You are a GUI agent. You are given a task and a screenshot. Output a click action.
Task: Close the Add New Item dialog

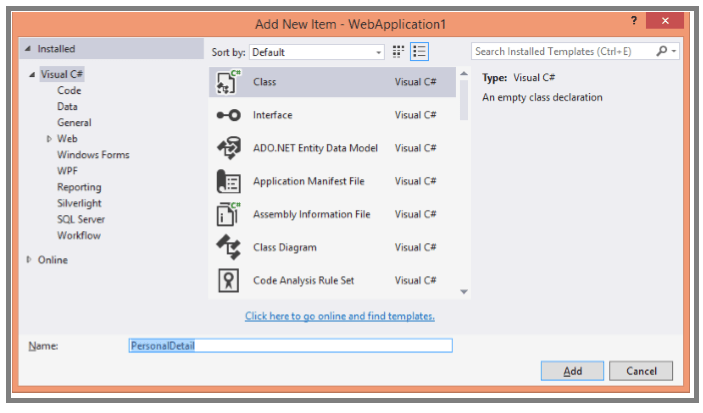(x=665, y=21)
